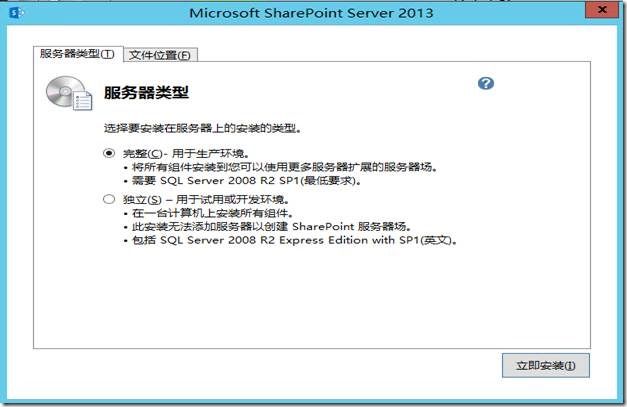
Task: Switch to the 文件位置(F) tab
Action: (x=160, y=55)
